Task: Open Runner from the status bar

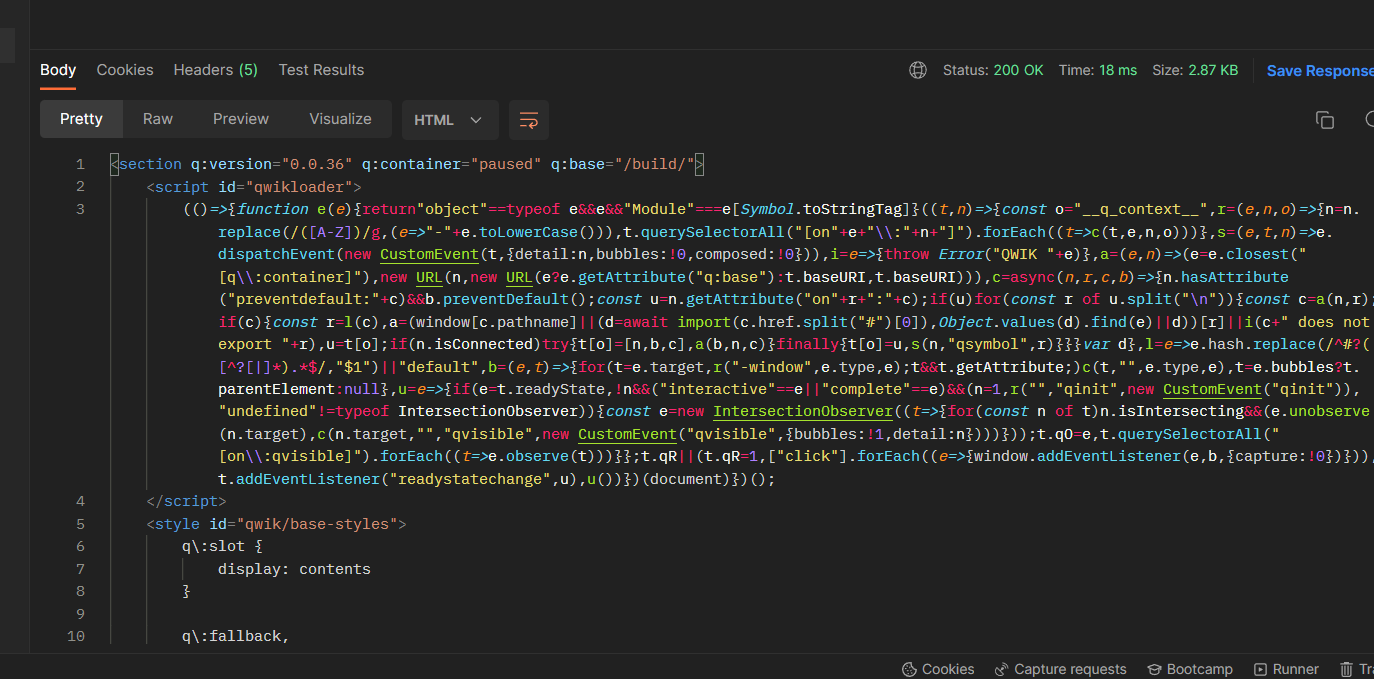Action: pyautogui.click(x=1285, y=669)
